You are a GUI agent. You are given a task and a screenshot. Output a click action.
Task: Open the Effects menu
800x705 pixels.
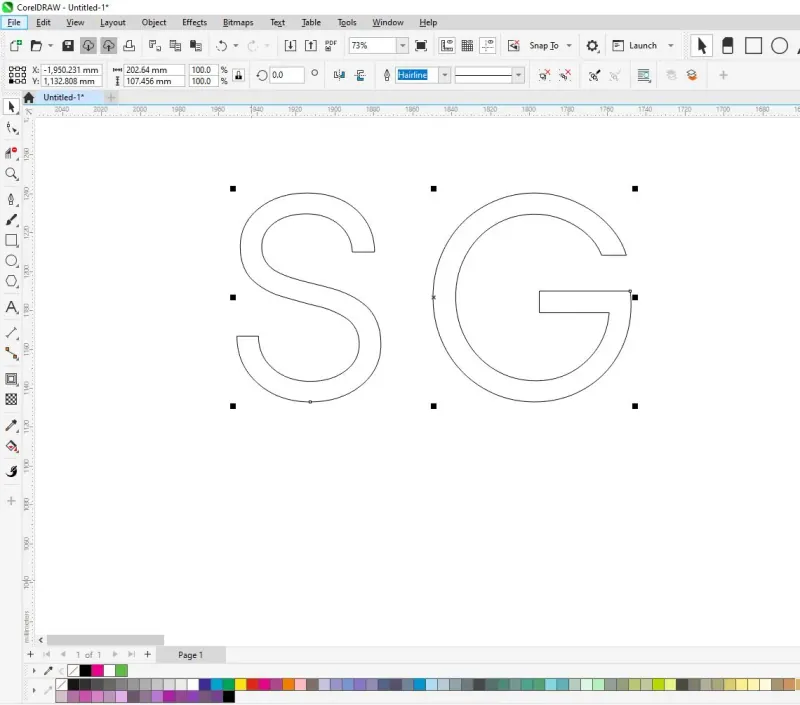[194, 22]
